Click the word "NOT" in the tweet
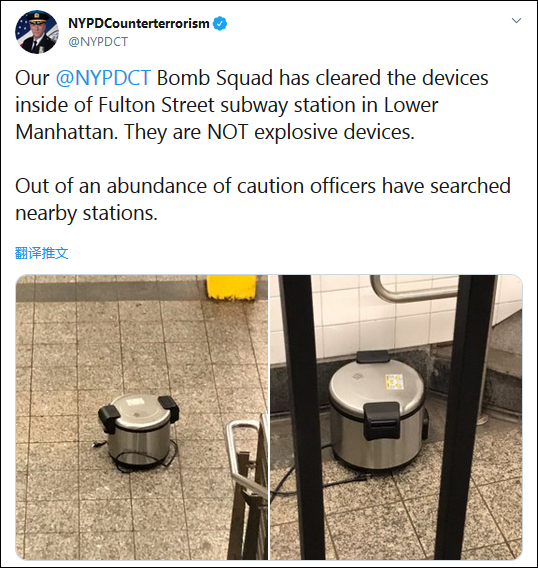Screen dimensions: 538x568 (228, 132)
